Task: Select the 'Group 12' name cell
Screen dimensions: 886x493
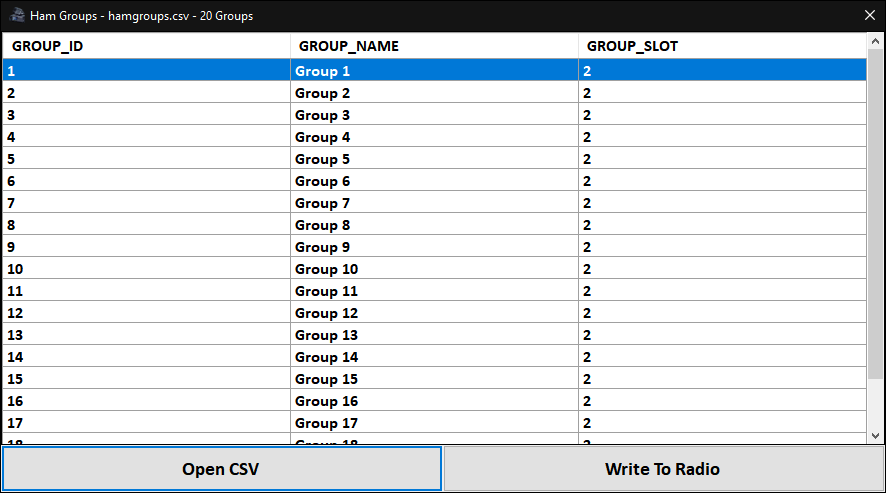Action: coord(435,313)
